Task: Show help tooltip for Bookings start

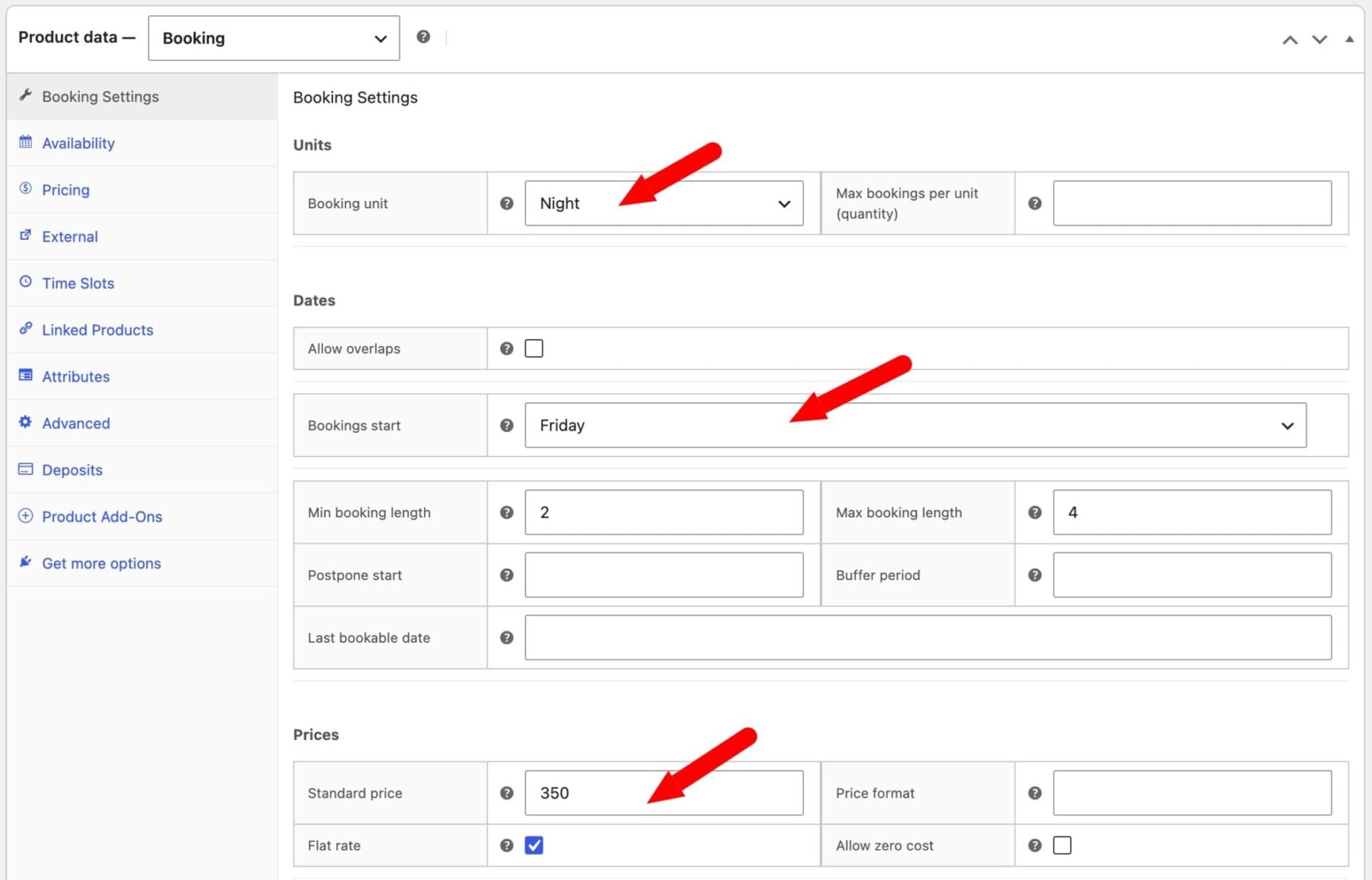Action: click(506, 425)
